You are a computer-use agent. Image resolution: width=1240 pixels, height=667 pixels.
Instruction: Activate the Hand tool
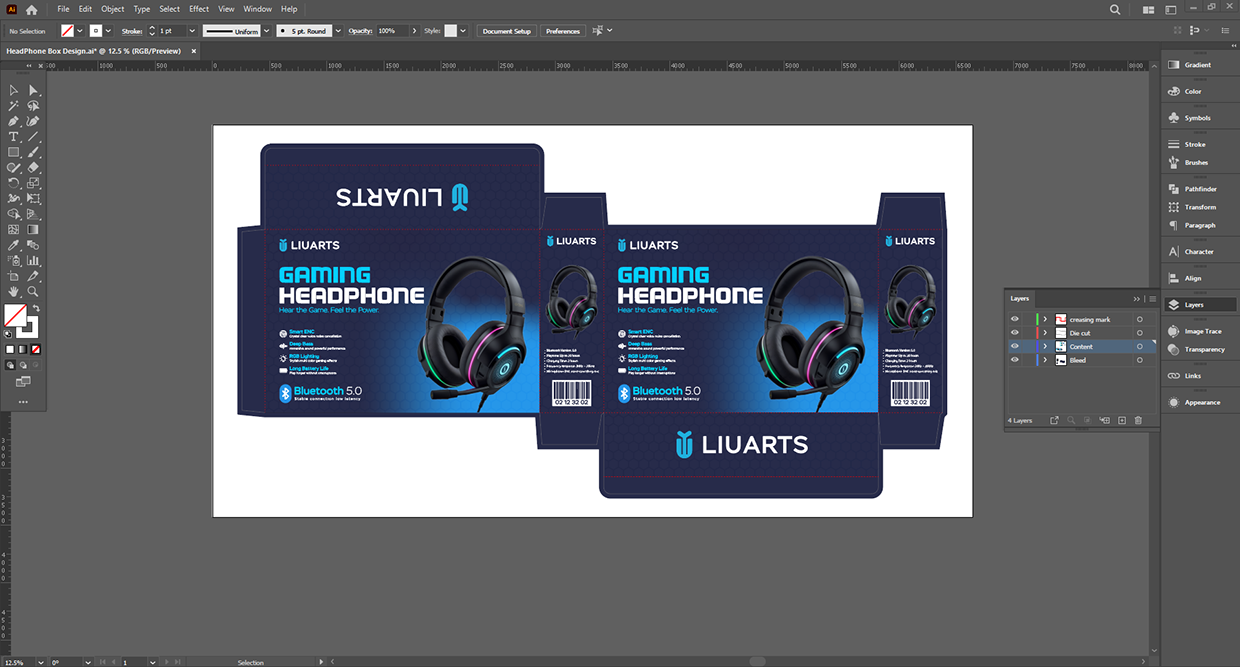[x=14, y=291]
